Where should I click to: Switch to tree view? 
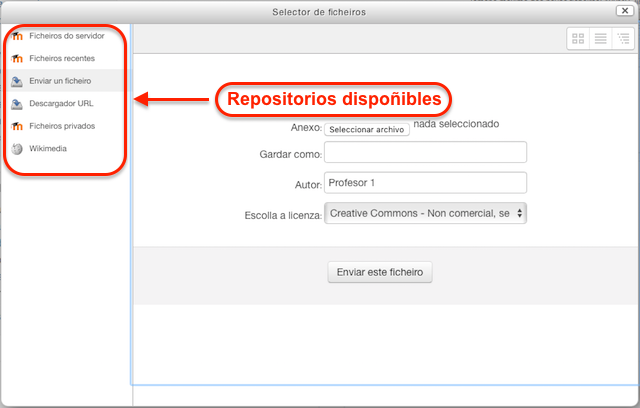tap(623, 39)
